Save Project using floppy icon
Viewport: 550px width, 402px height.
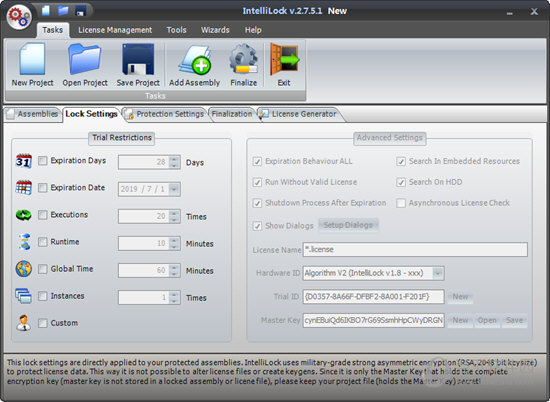[x=138, y=65]
